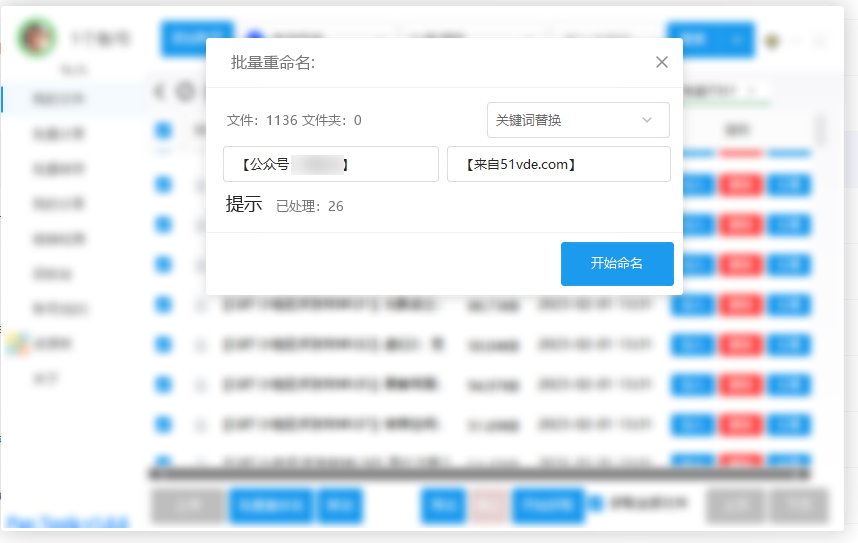Open the 关键词替换 mode dropdown
858x543 pixels.
pyautogui.click(x=578, y=120)
